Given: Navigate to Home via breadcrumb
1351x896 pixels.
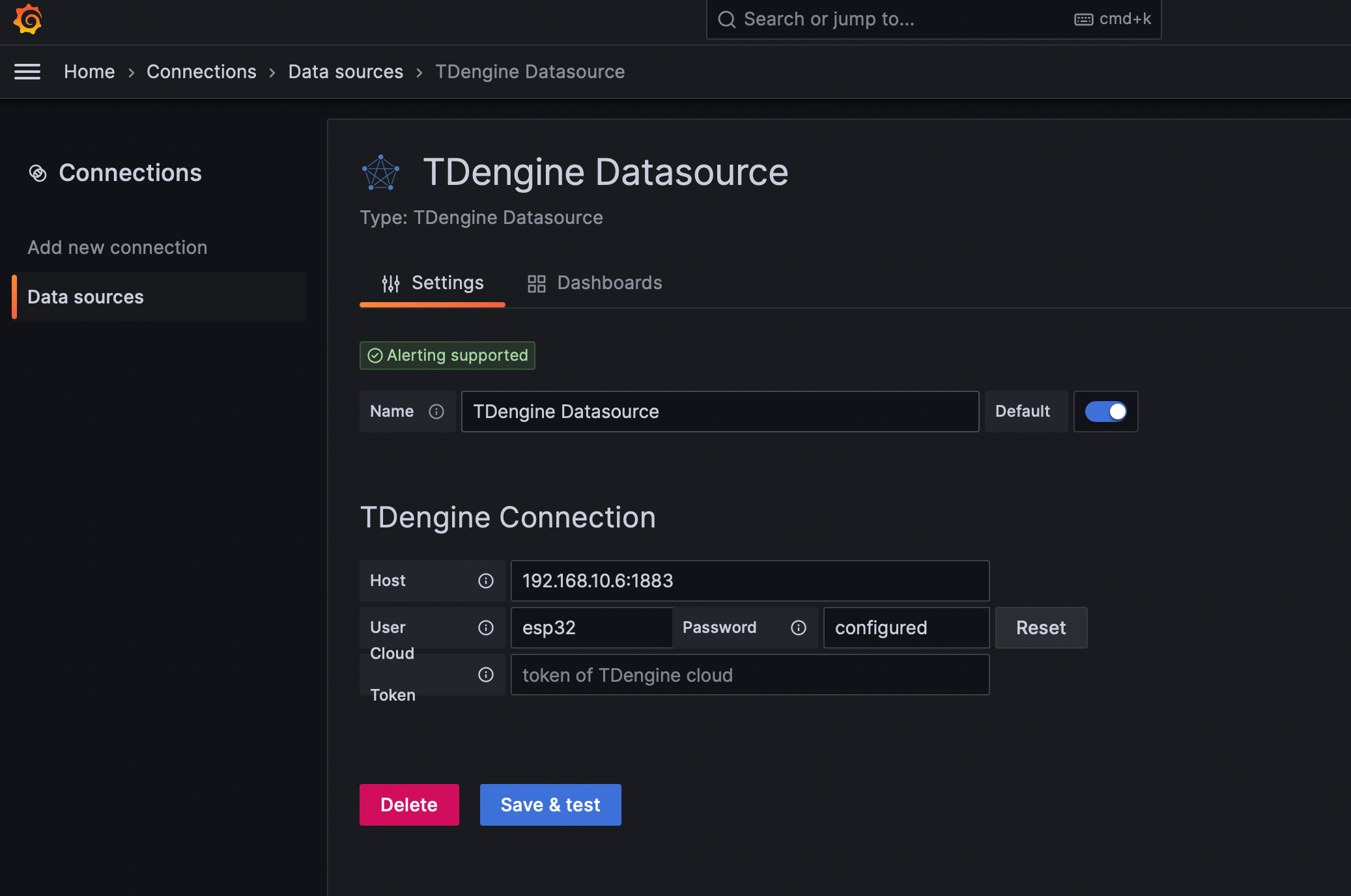Looking at the screenshot, I should [x=89, y=72].
